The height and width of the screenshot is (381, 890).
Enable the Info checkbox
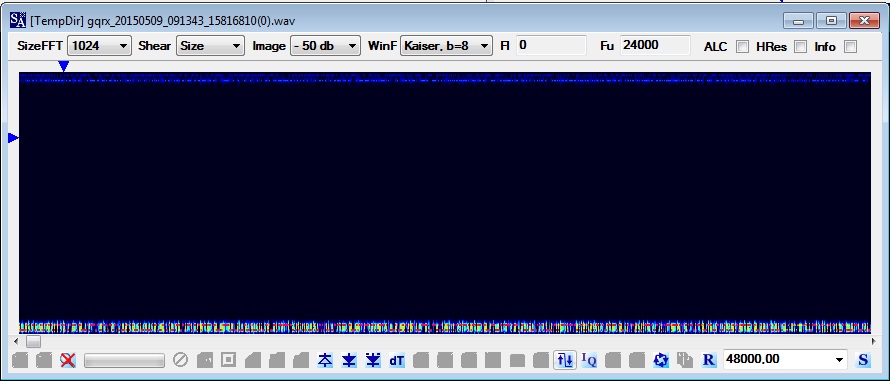pos(850,47)
